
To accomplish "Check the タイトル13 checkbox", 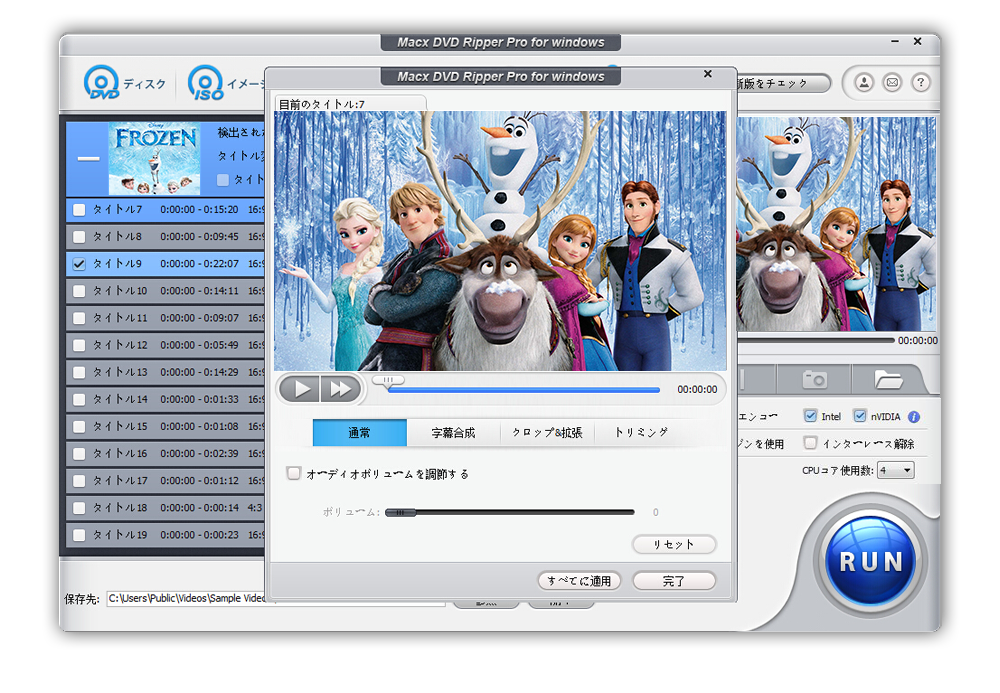I will (x=79, y=372).
